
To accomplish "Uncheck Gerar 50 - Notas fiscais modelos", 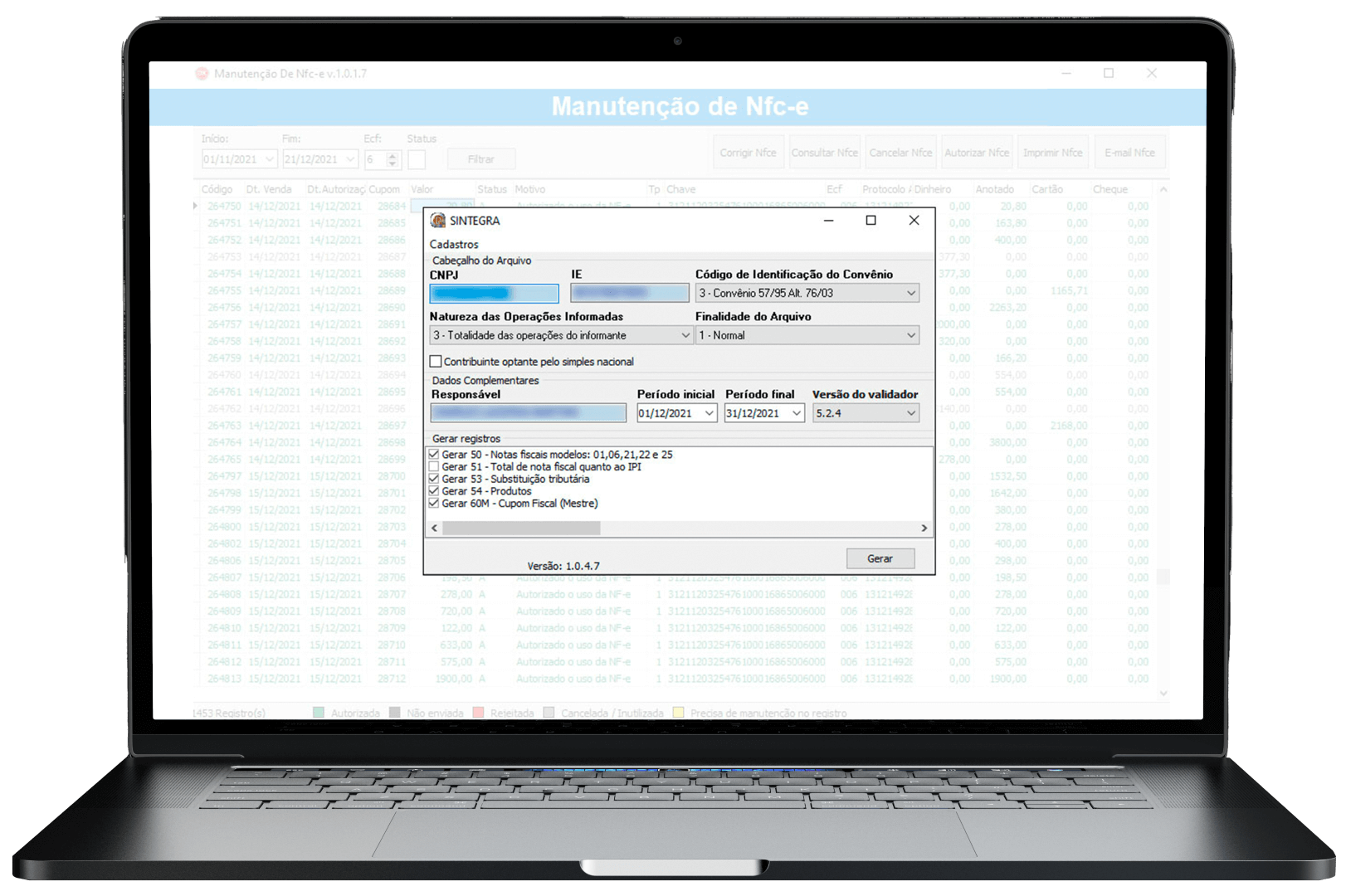I will coord(434,455).
